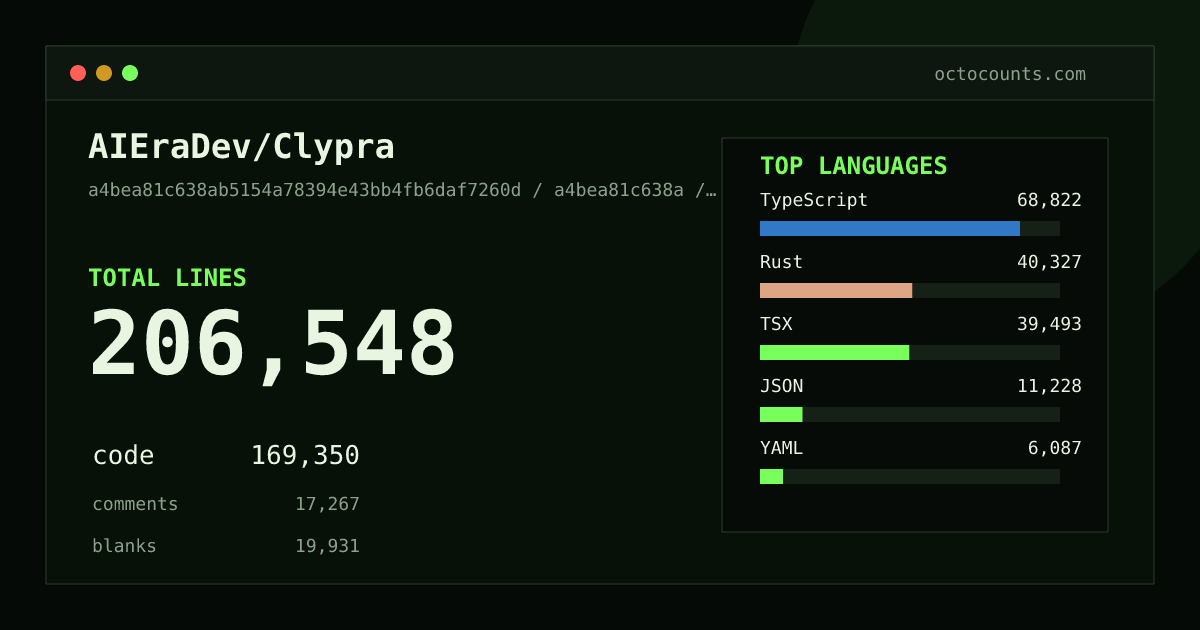Click the salmon Rust progress bar
1200x630 pixels.
tap(836, 290)
